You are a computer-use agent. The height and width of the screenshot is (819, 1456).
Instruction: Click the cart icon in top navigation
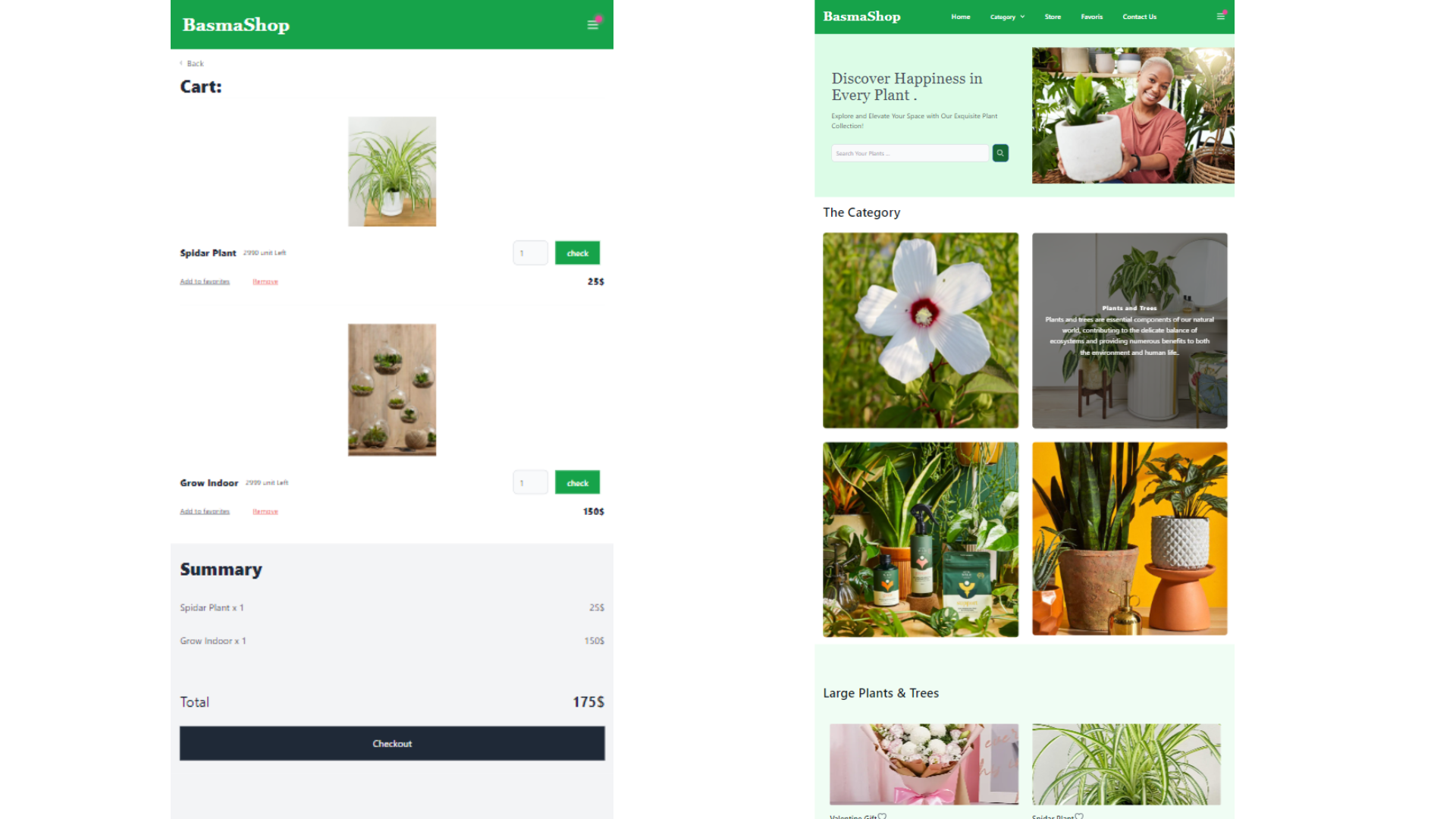(x=1220, y=16)
